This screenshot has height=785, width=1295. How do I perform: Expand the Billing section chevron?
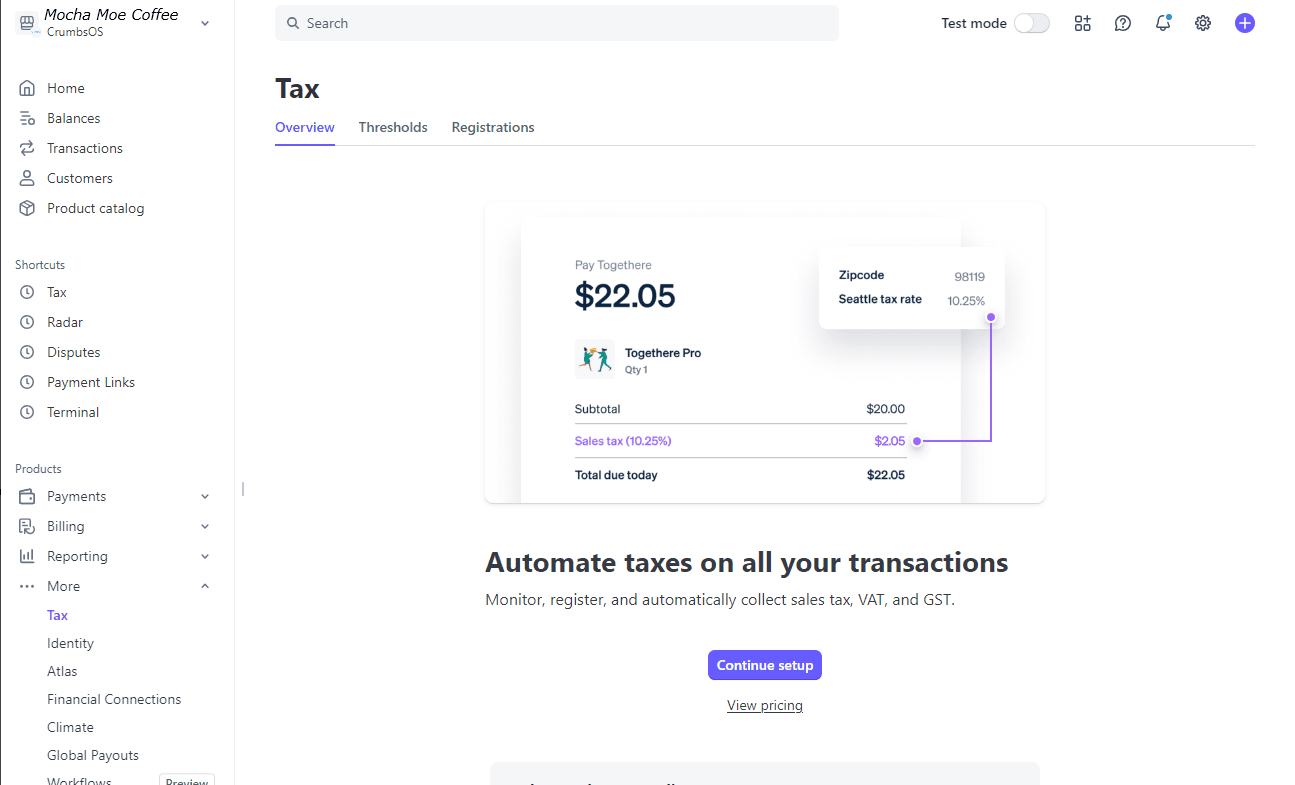tap(205, 526)
